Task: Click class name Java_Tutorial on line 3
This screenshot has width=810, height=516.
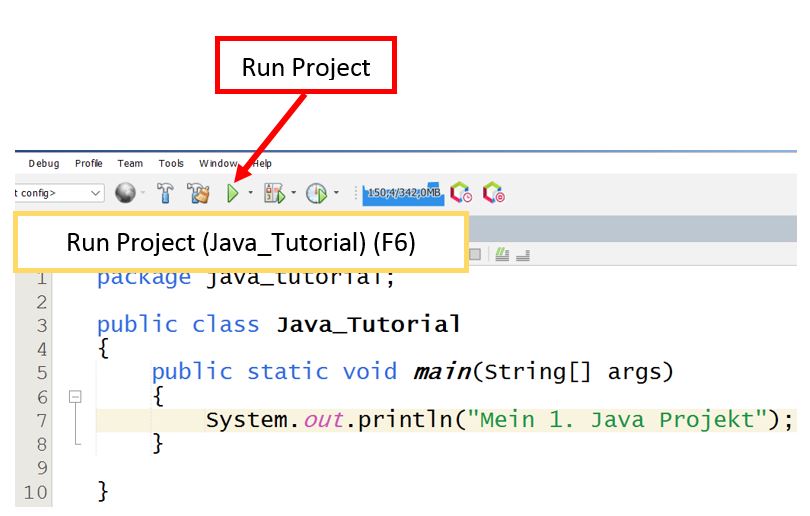Action: (x=368, y=325)
